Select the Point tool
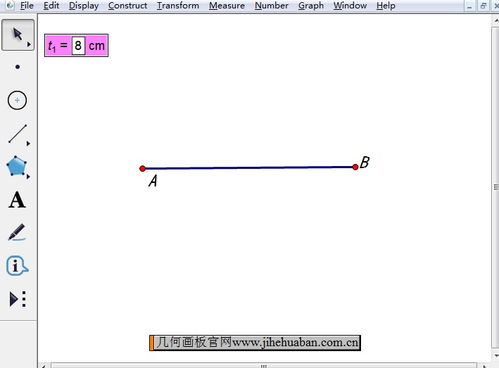 (x=18, y=67)
